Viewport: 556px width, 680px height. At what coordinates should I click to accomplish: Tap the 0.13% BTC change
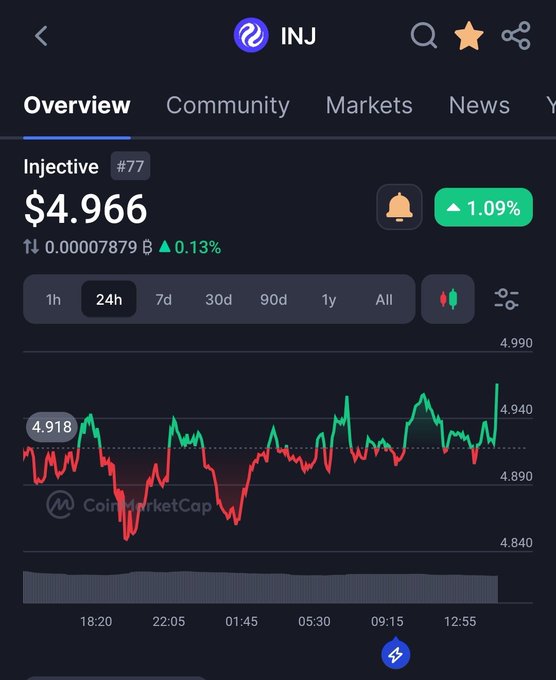[x=190, y=248]
